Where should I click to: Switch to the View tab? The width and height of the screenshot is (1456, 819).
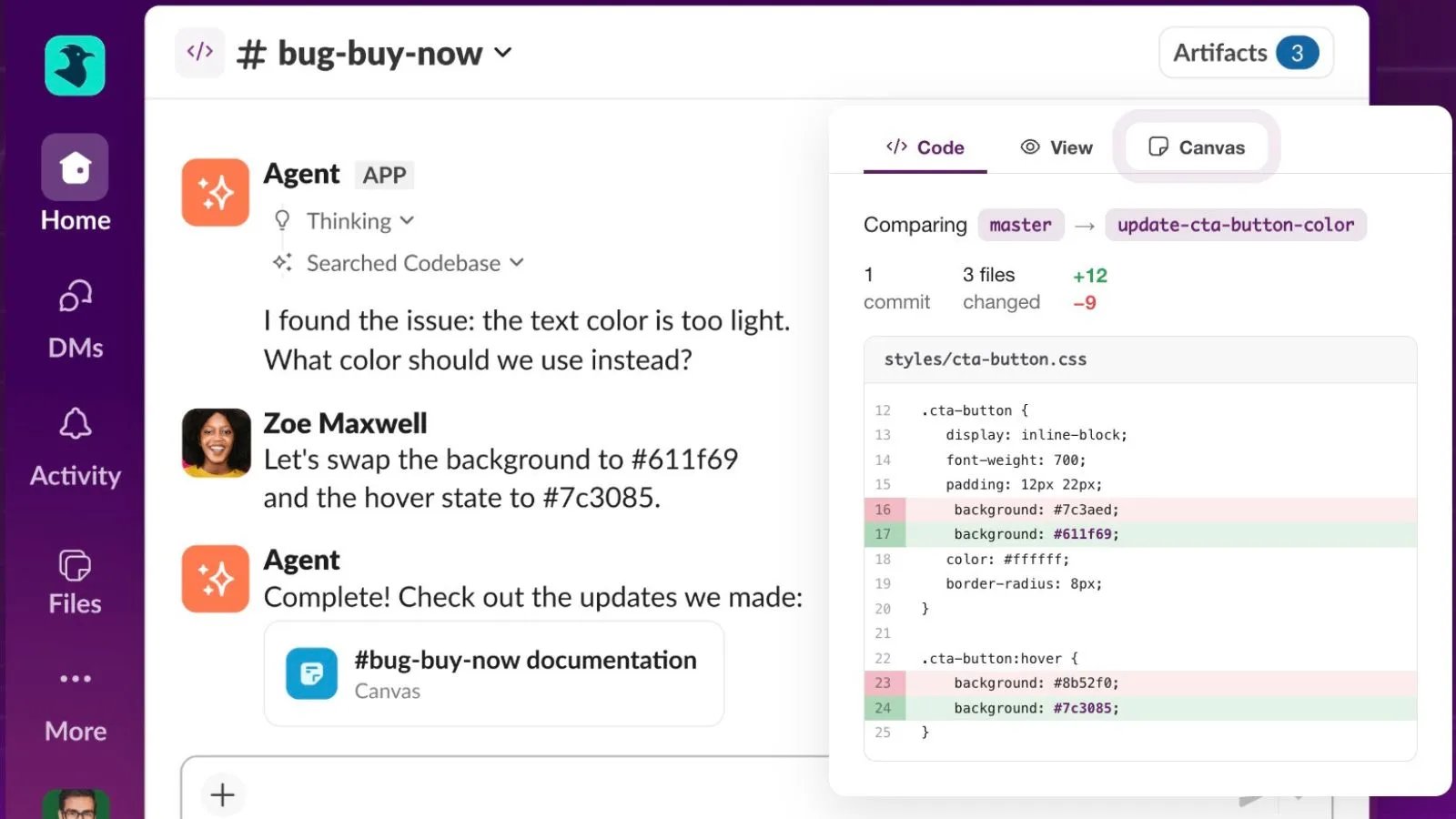tap(1057, 147)
